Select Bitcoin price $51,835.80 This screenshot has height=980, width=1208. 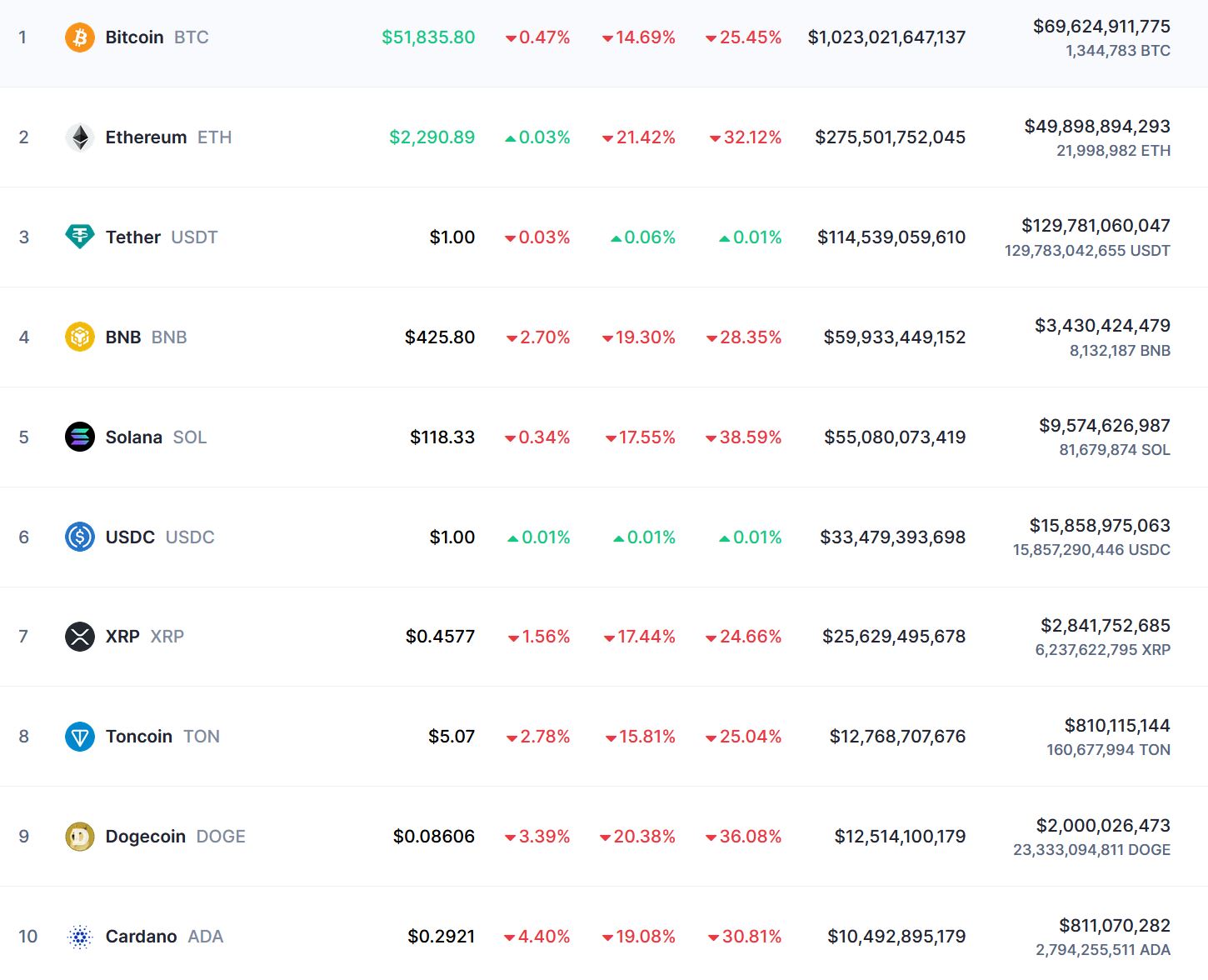click(x=428, y=37)
